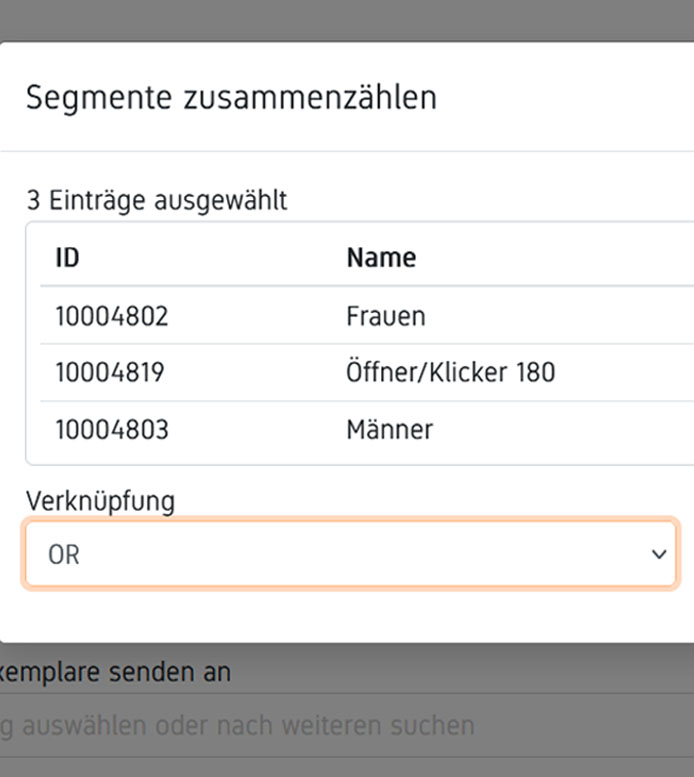Select the Öffner/Klicker 180 segment name
This screenshot has width=694, height=777.
(450, 373)
